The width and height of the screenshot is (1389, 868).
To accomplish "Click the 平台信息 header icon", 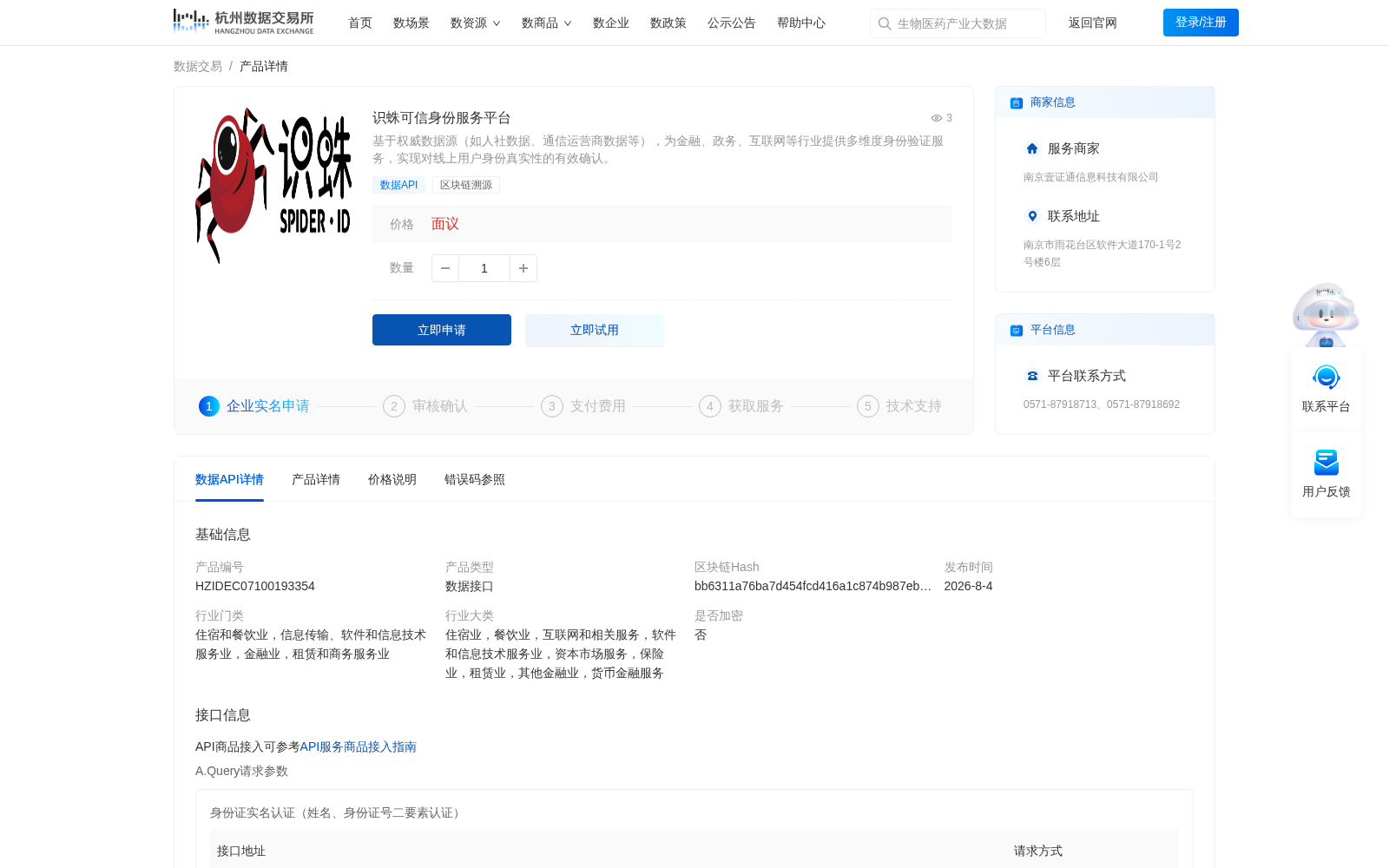I will (x=1017, y=331).
